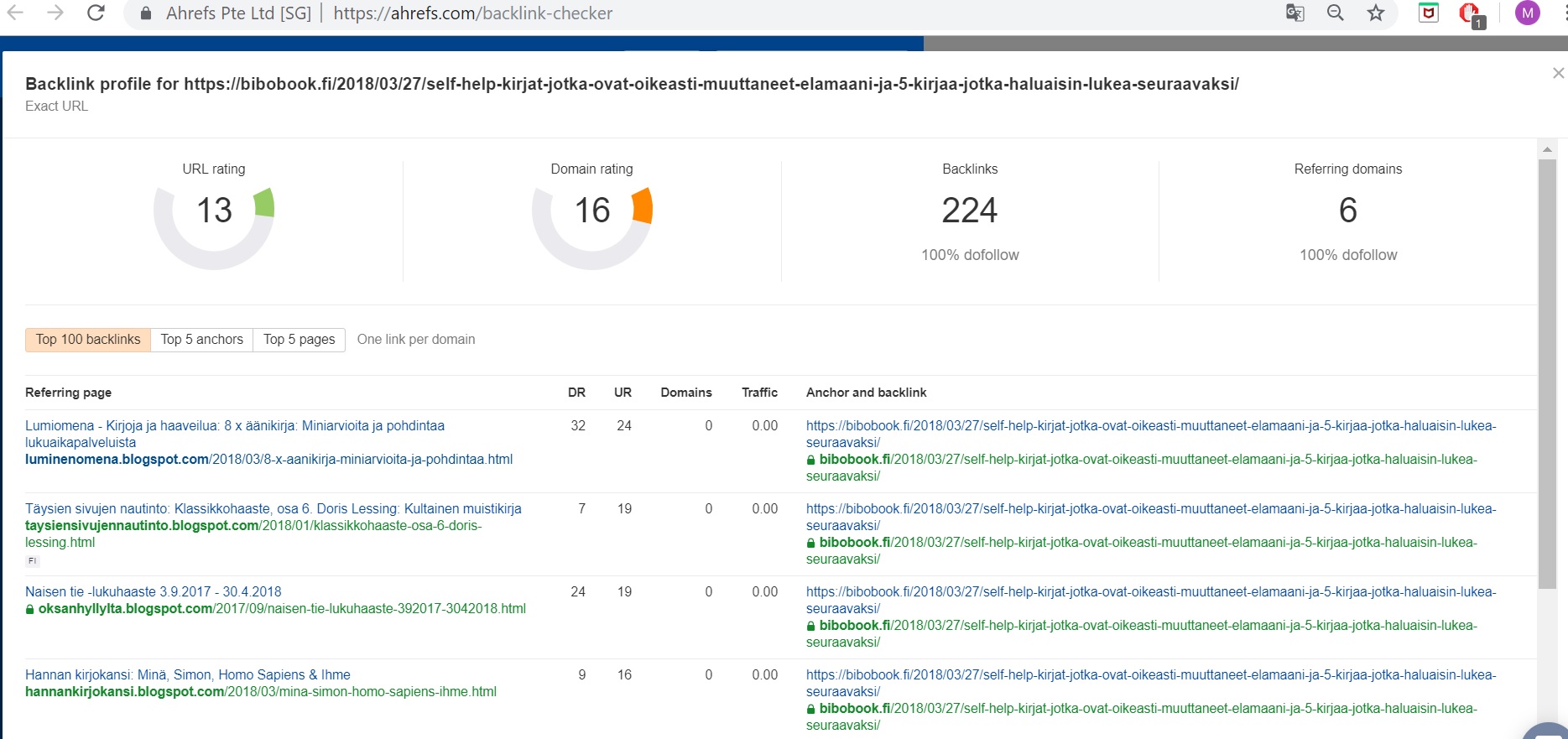Click the browser back arrow
Viewport: 1568px width, 739px height.
[x=15, y=13]
